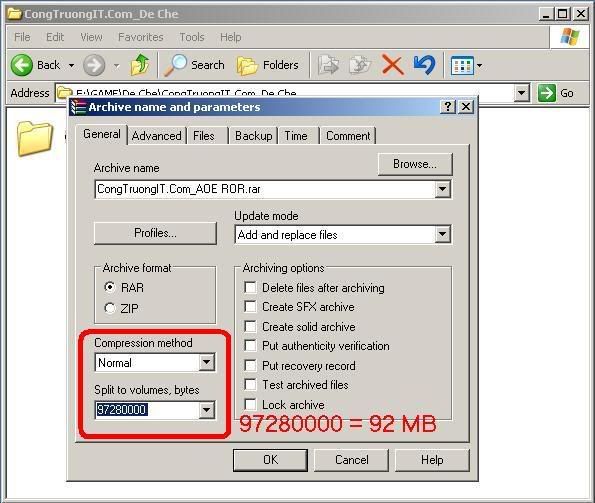Toggle the Folders pane icon
The image size is (595, 503).
click(x=247, y=65)
